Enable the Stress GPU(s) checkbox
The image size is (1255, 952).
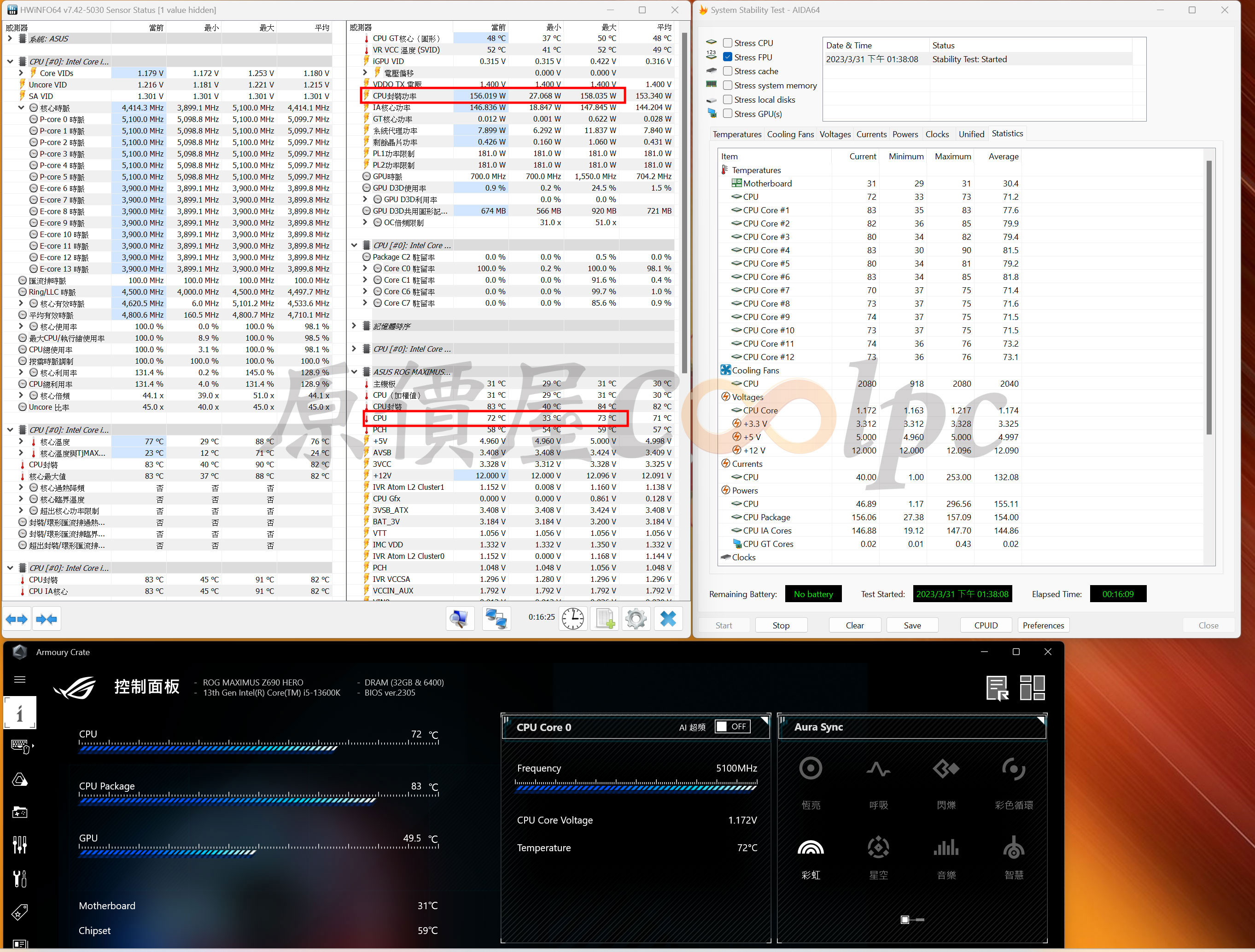click(727, 114)
